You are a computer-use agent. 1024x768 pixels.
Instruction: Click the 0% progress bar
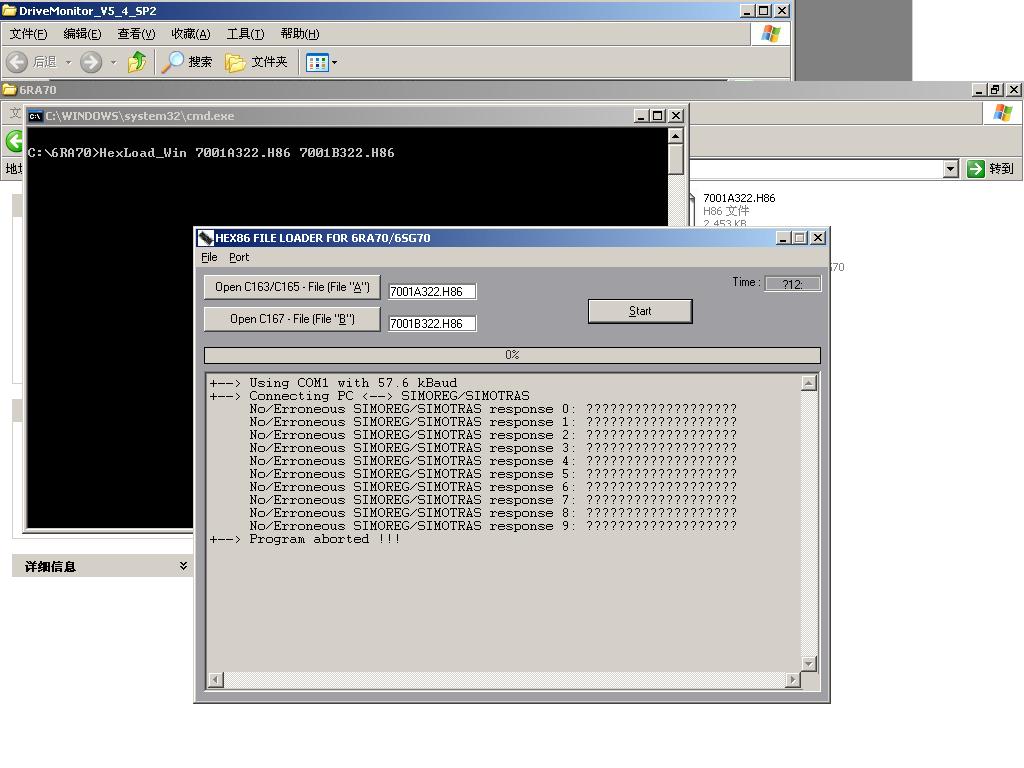coord(512,355)
